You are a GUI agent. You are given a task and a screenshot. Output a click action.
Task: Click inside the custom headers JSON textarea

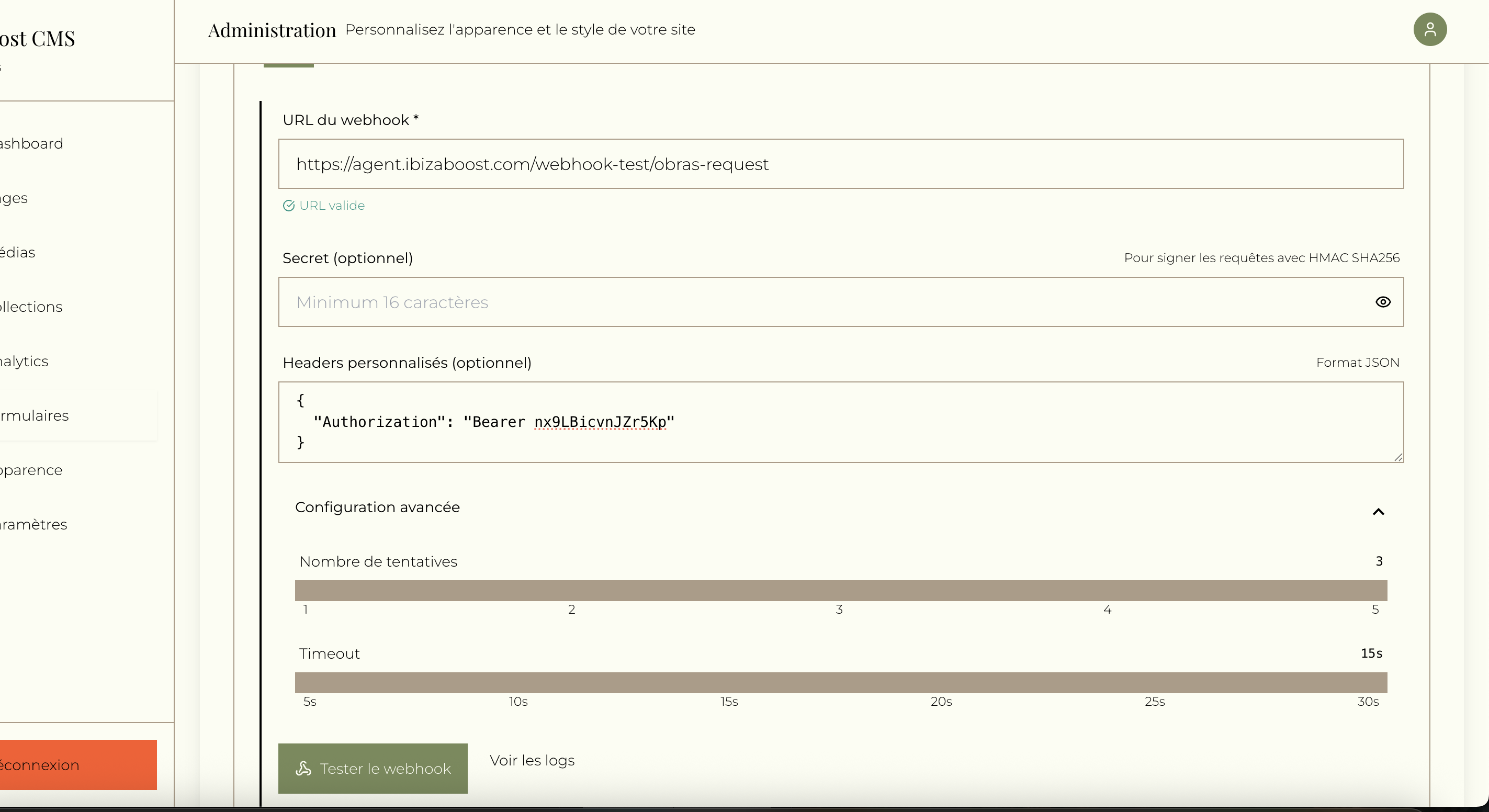pos(840,422)
